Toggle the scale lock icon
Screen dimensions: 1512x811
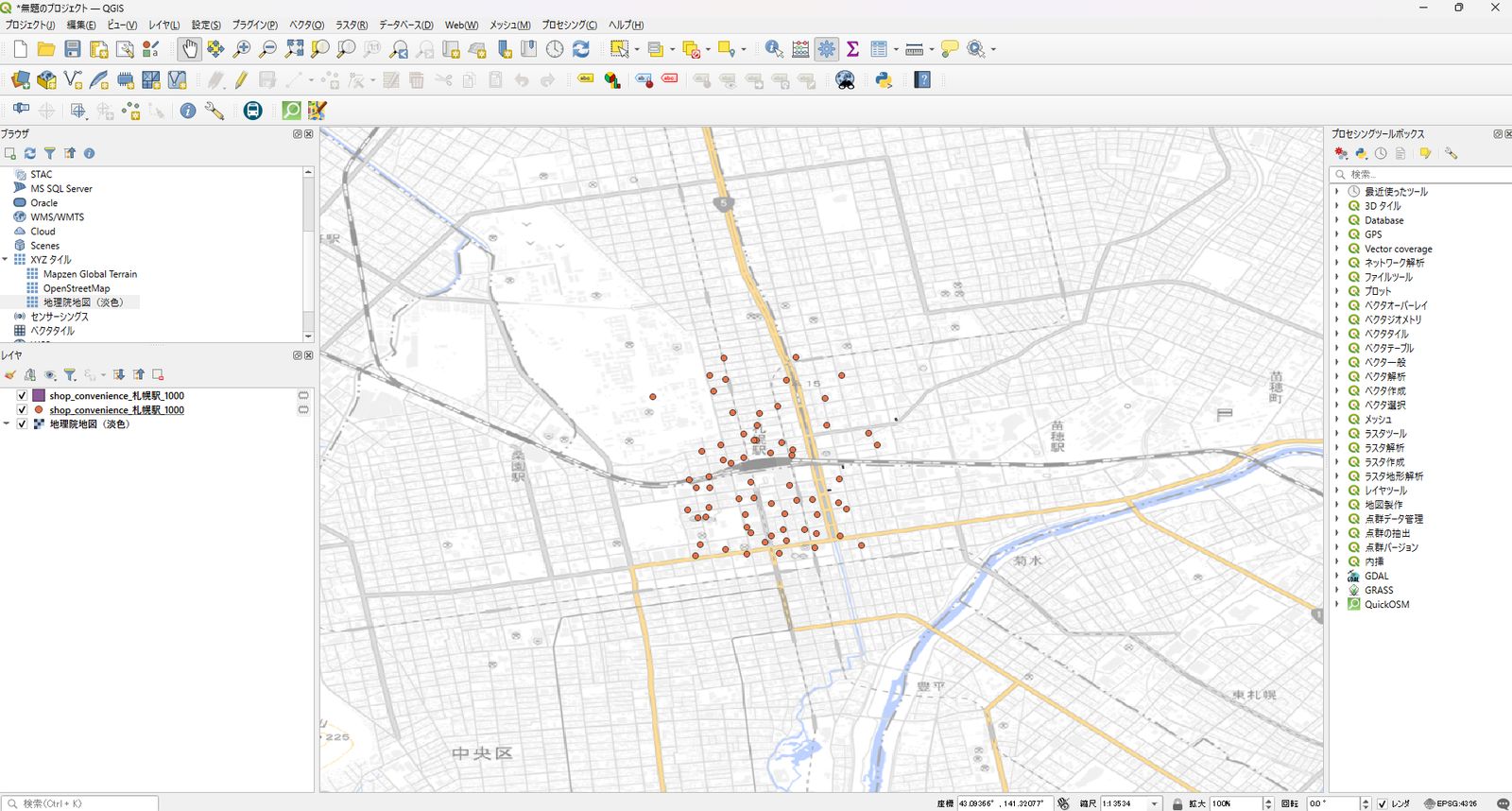(1177, 803)
